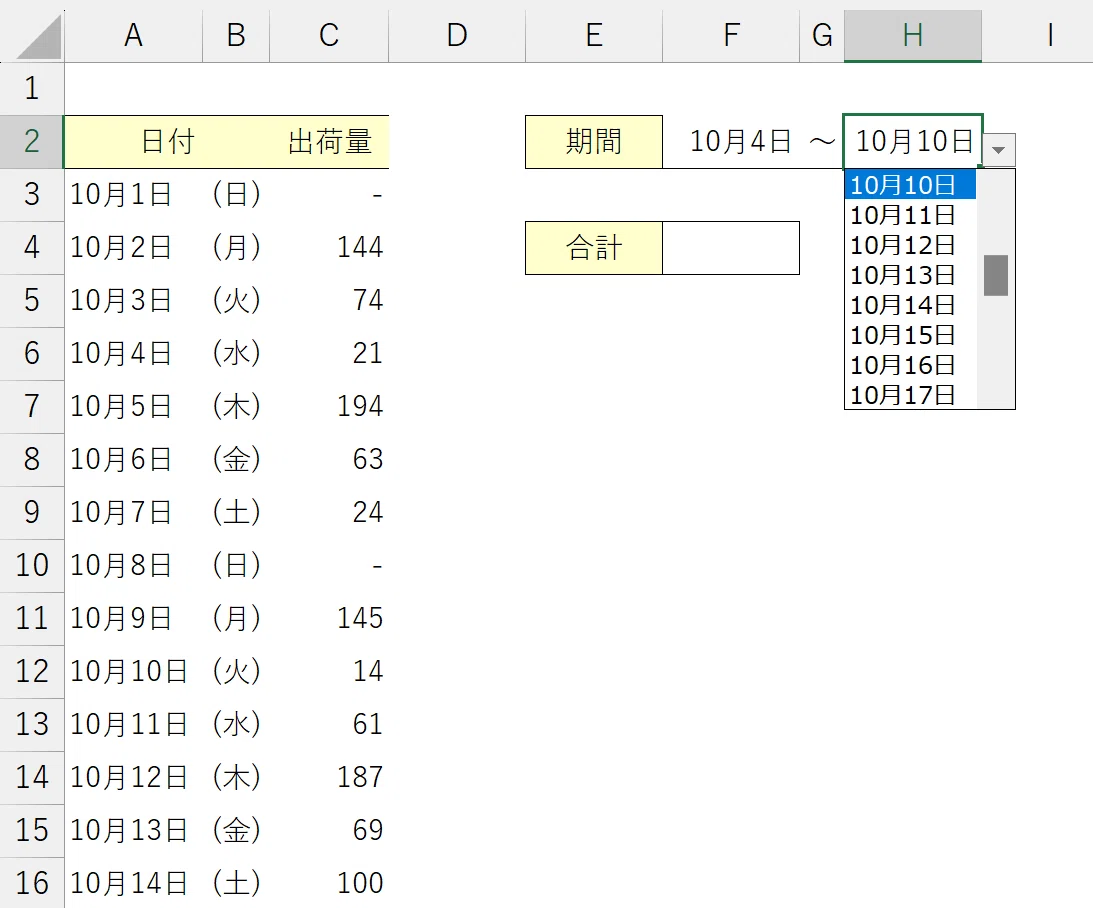The image size is (1093, 908).
Task: Click the 出荷量 header cell
Action: [329, 142]
